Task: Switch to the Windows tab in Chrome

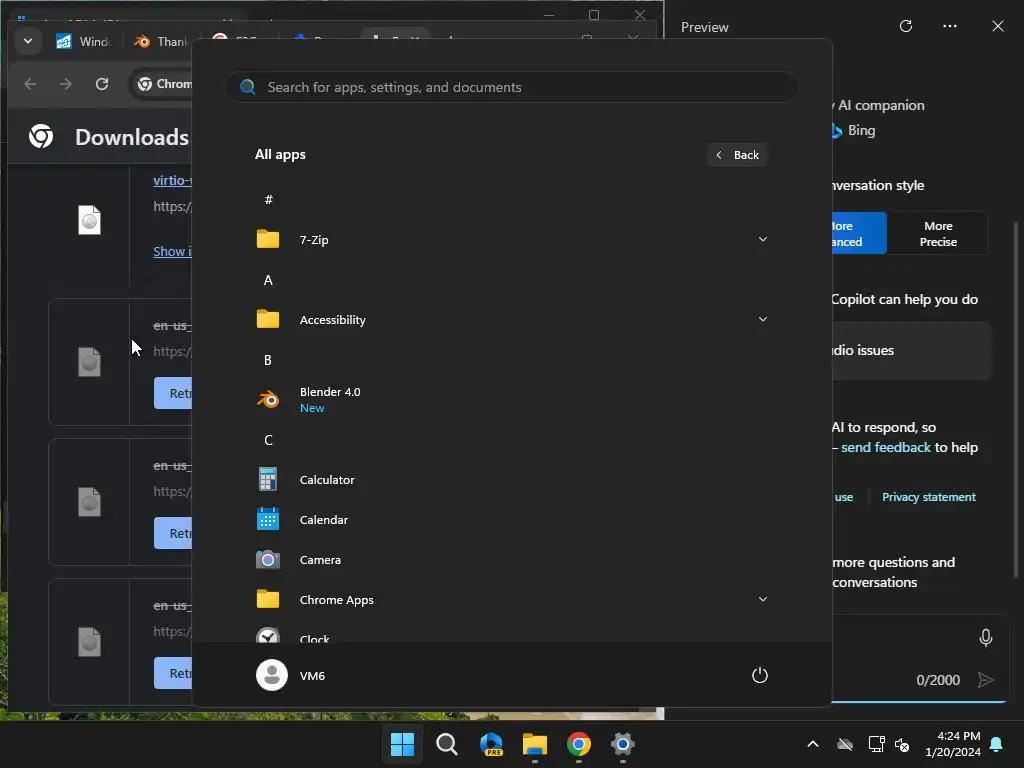Action: 83,41
